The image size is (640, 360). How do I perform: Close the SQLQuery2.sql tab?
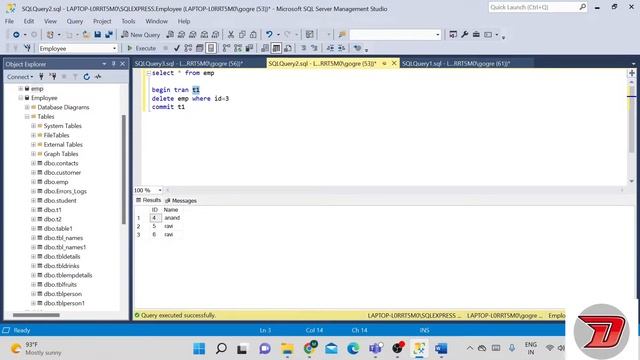394,63
